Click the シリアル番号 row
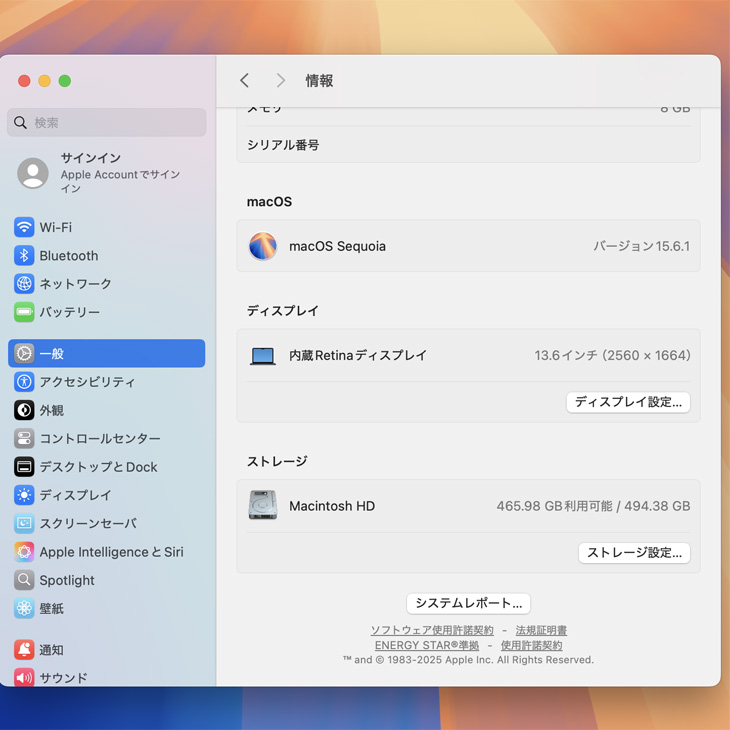The height and width of the screenshot is (730, 730). pyautogui.click(x=468, y=145)
